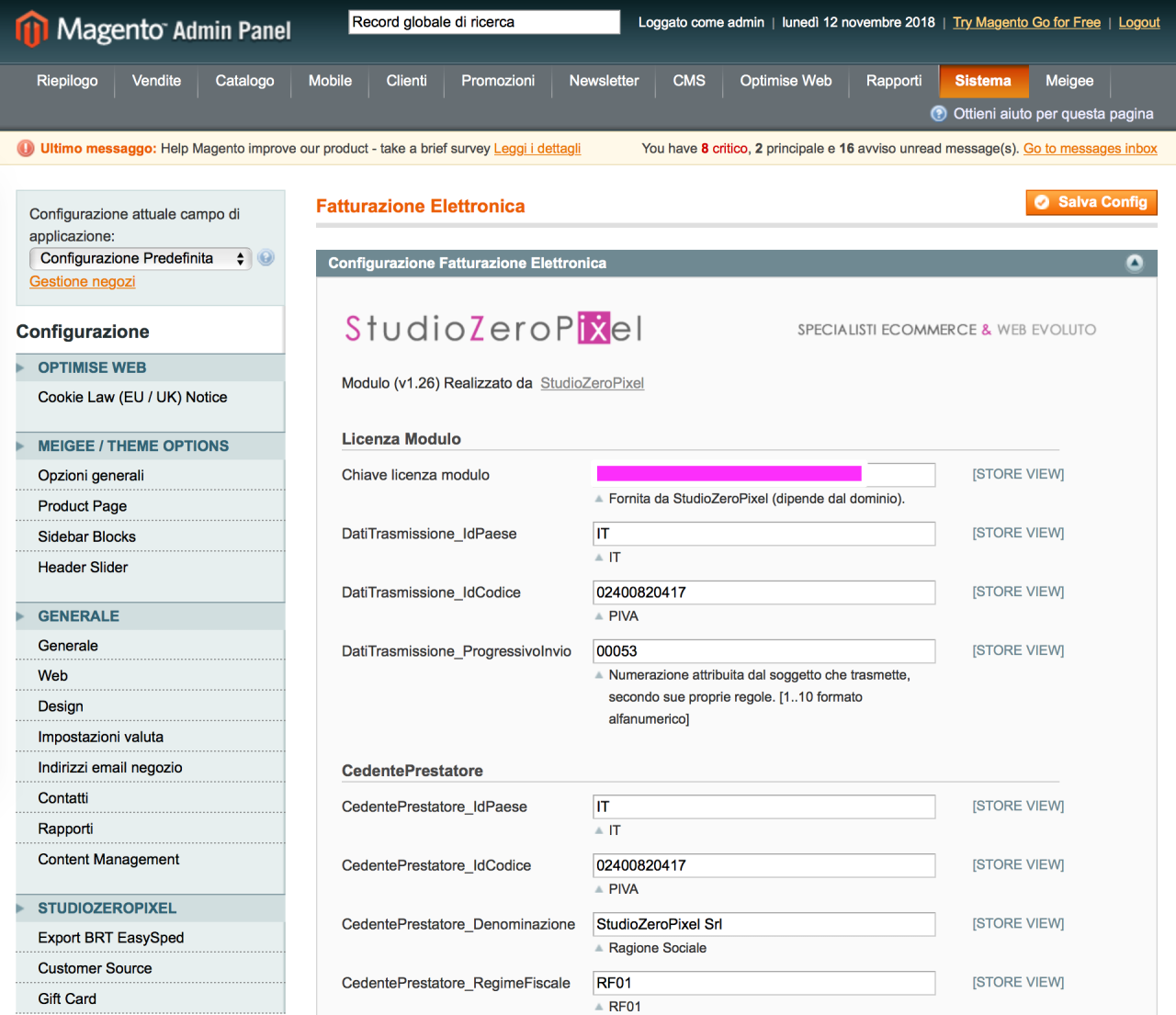Open Content Management section
Screen dimensions: 1176x1015
pos(108,859)
